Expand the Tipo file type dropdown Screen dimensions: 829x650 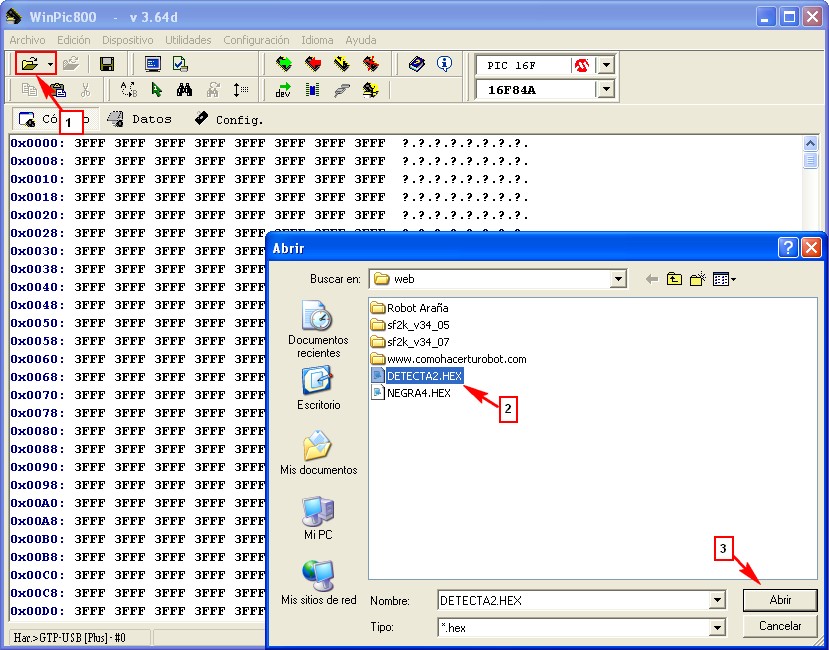tap(716, 627)
